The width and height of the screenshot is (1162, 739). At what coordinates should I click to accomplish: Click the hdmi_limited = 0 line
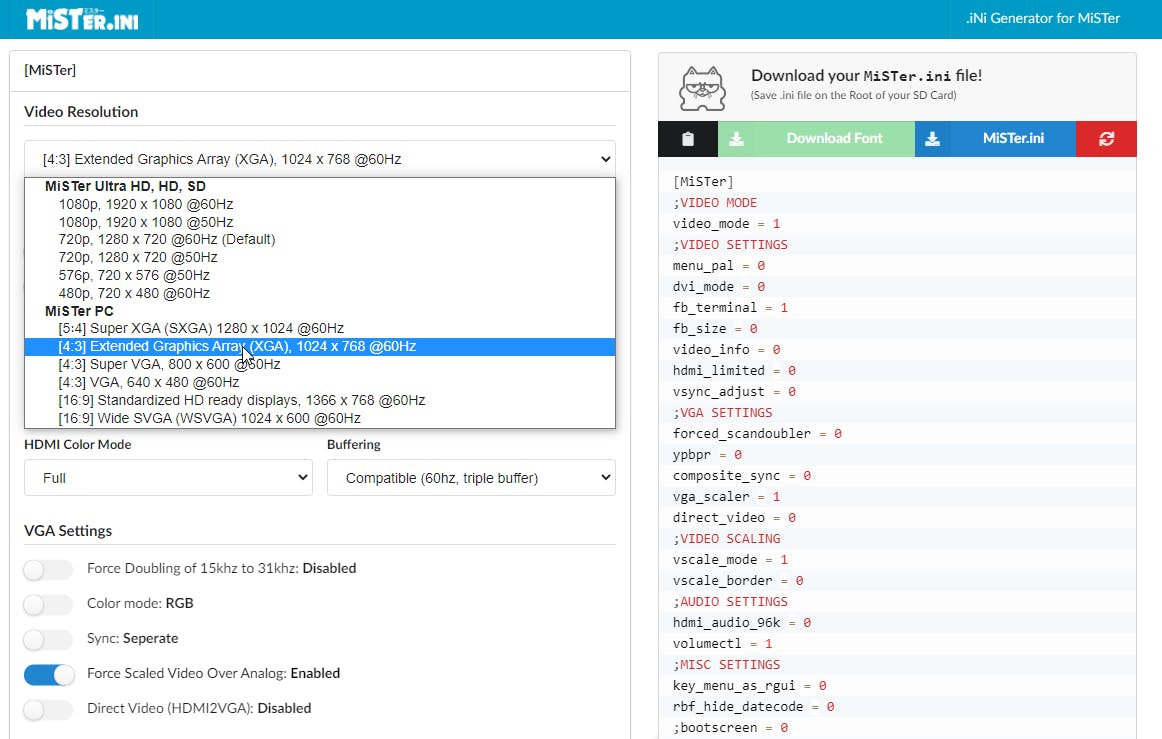[x=897, y=371]
